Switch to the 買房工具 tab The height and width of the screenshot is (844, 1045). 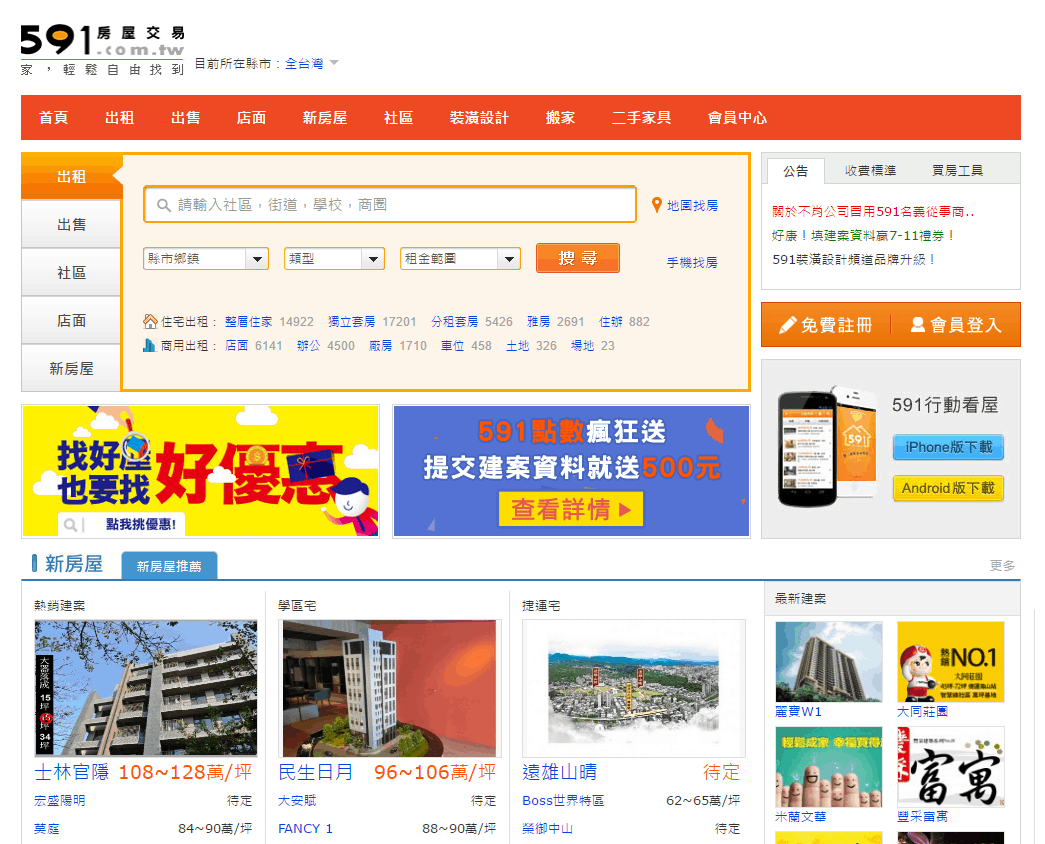point(958,171)
